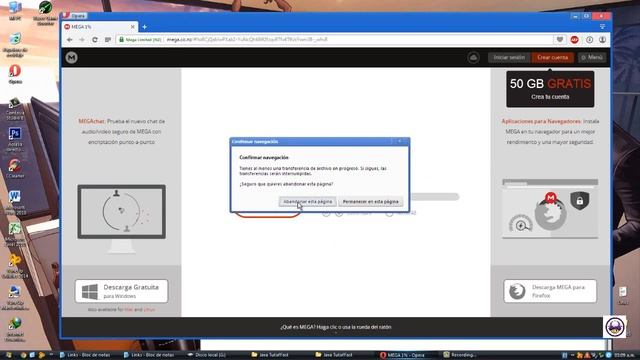Close the Confirmar navegación dialog

pos(400,141)
